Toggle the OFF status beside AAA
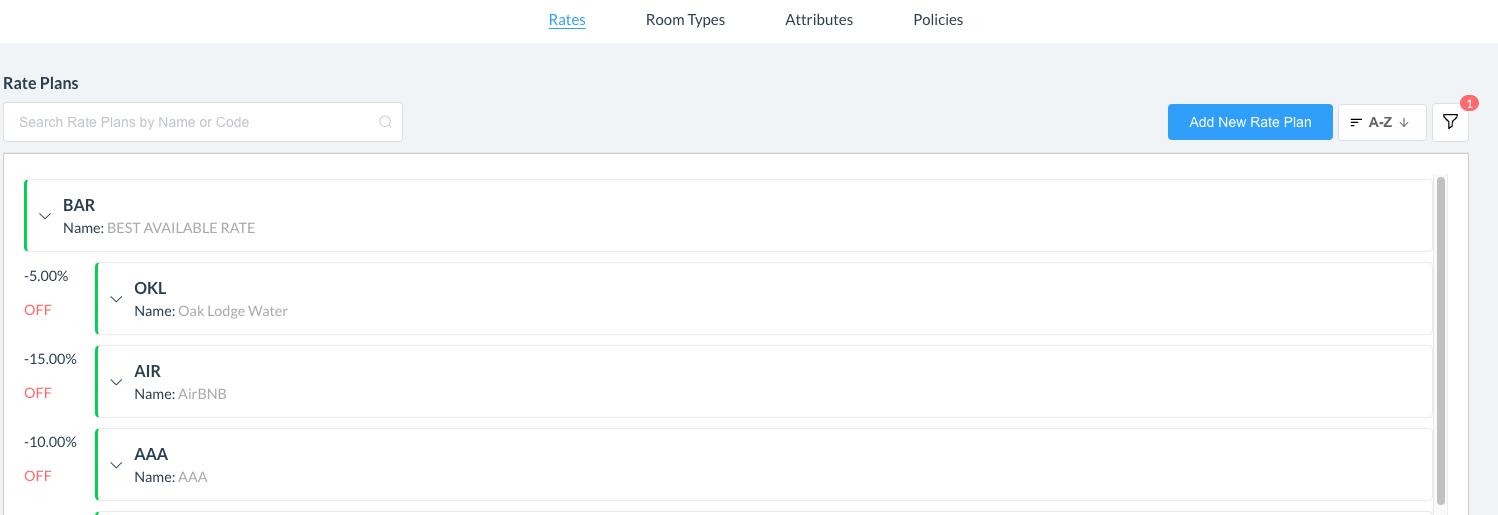This screenshot has width=1498, height=515. coord(38,476)
